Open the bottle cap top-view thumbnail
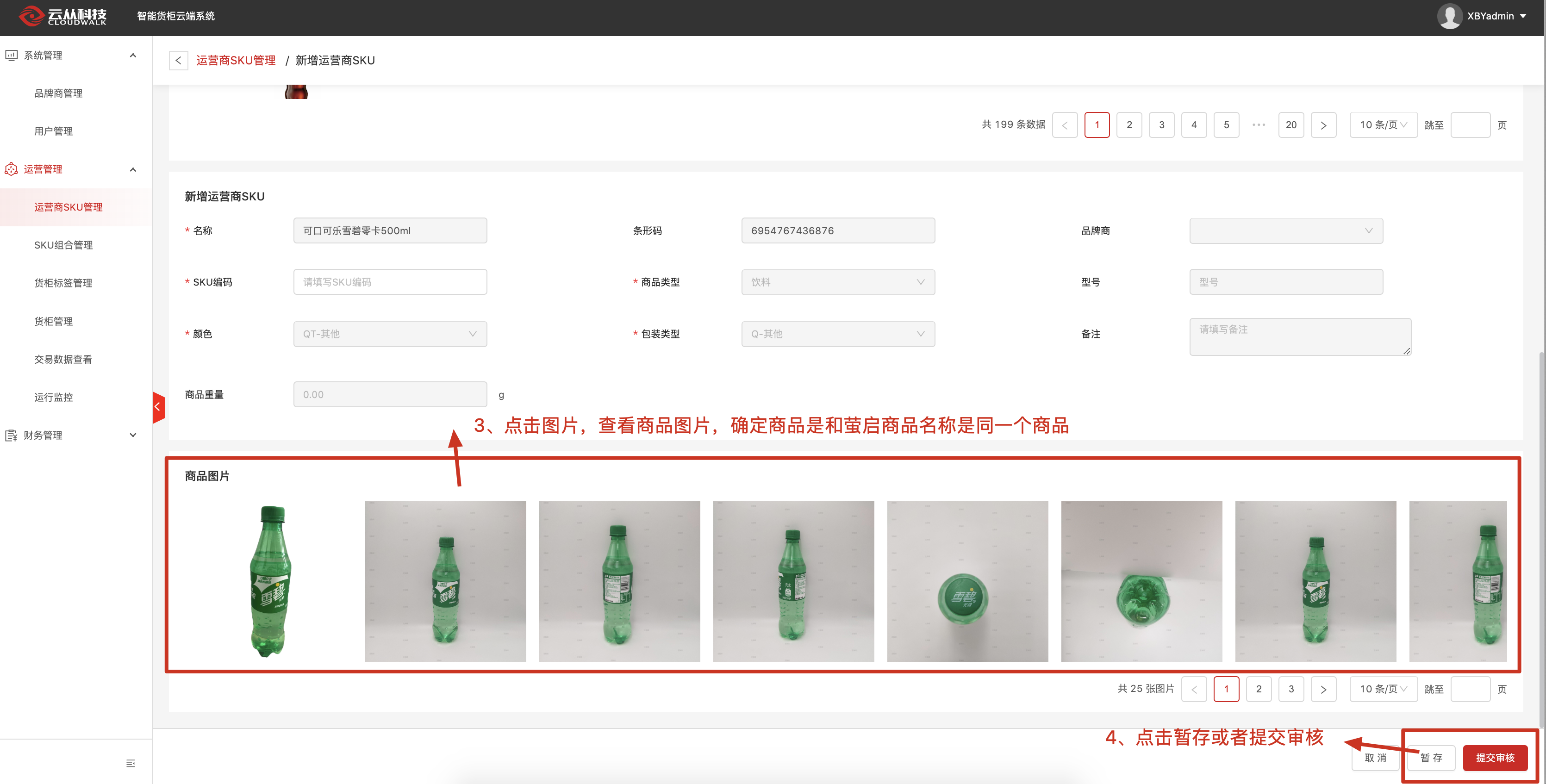The height and width of the screenshot is (784, 1546). coord(967,581)
